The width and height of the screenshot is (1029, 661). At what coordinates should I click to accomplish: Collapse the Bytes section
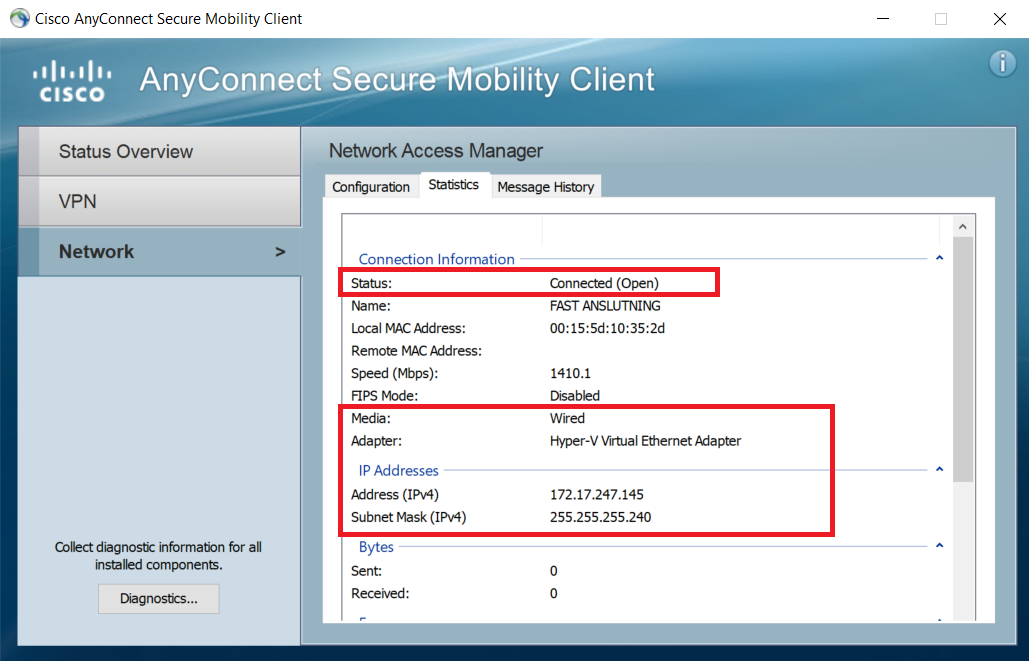937,545
